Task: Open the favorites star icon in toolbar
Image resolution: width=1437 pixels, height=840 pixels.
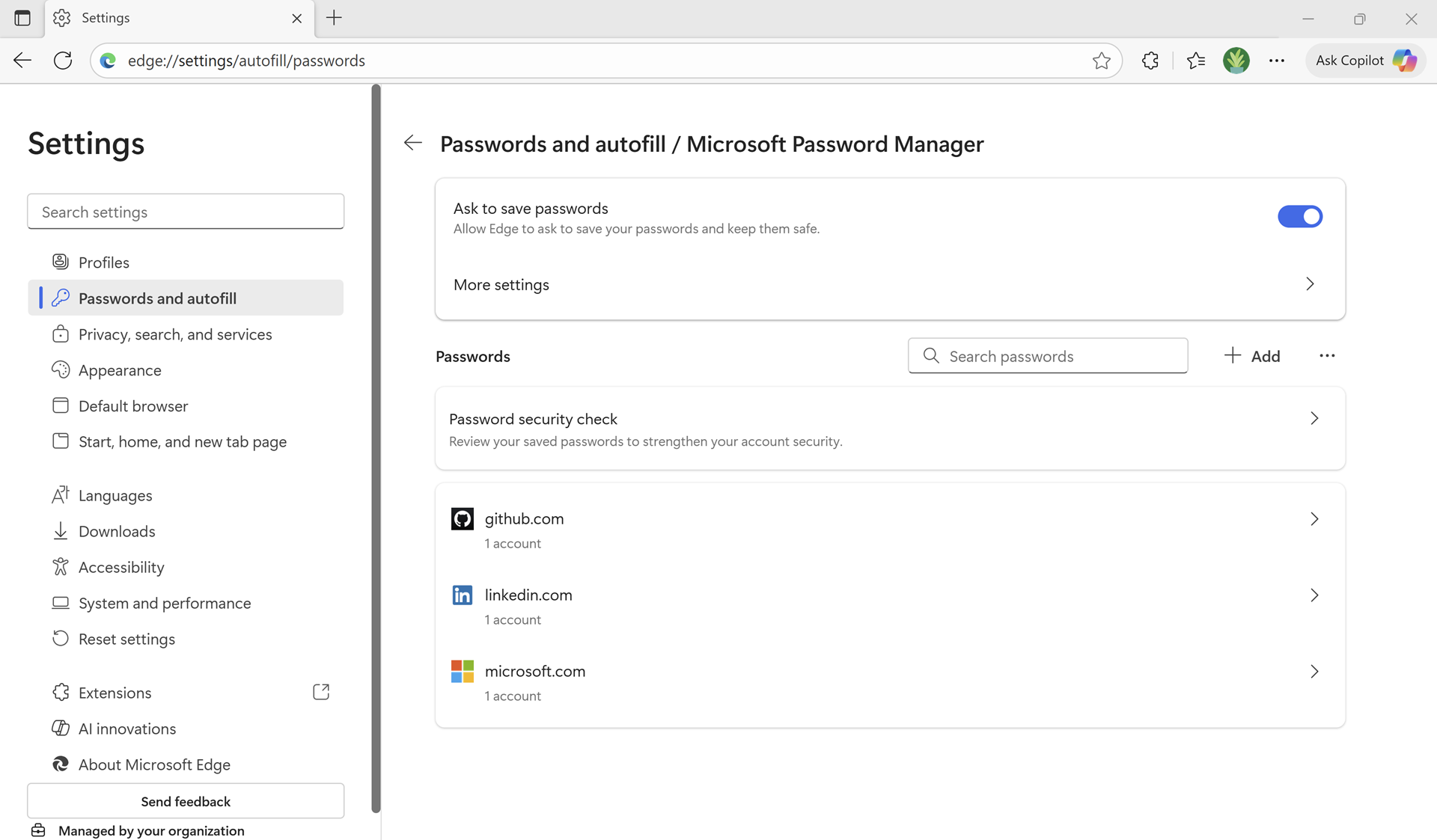Action: pyautogui.click(x=1195, y=61)
